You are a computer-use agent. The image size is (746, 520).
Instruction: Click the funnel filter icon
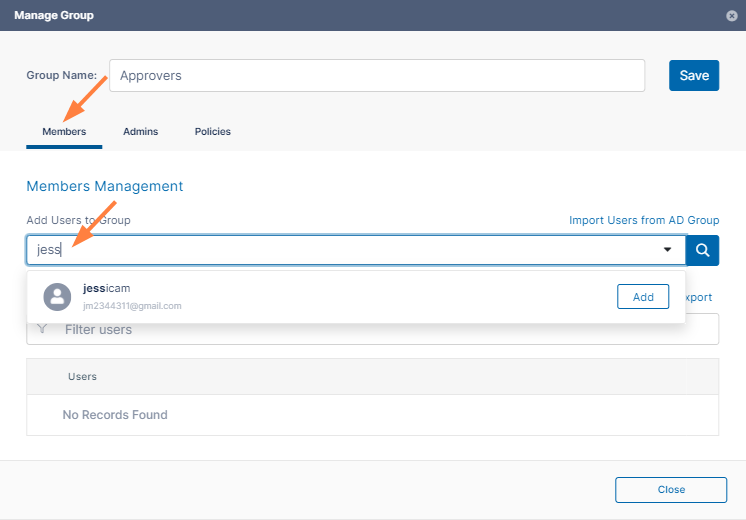pos(42,329)
